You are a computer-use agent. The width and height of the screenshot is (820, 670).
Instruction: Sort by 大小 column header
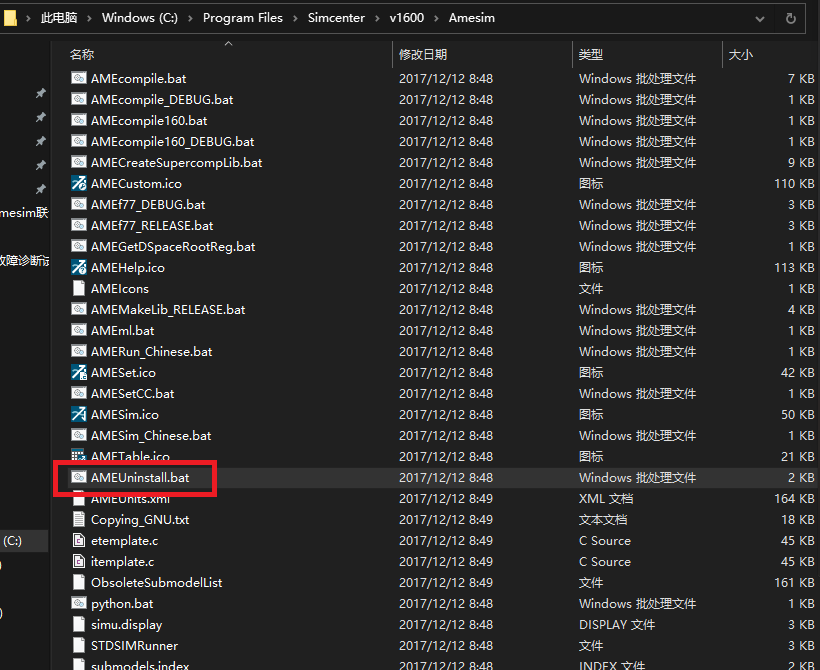pos(741,54)
